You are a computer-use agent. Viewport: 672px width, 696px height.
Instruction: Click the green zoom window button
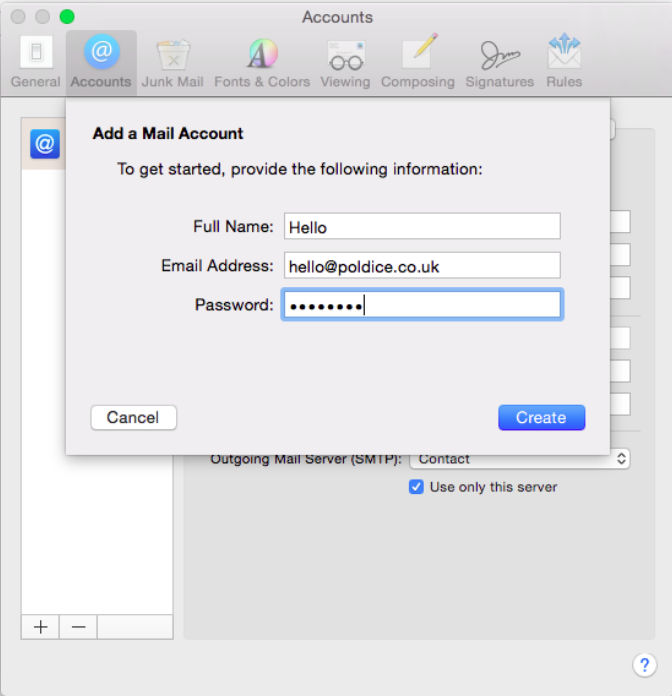click(67, 17)
